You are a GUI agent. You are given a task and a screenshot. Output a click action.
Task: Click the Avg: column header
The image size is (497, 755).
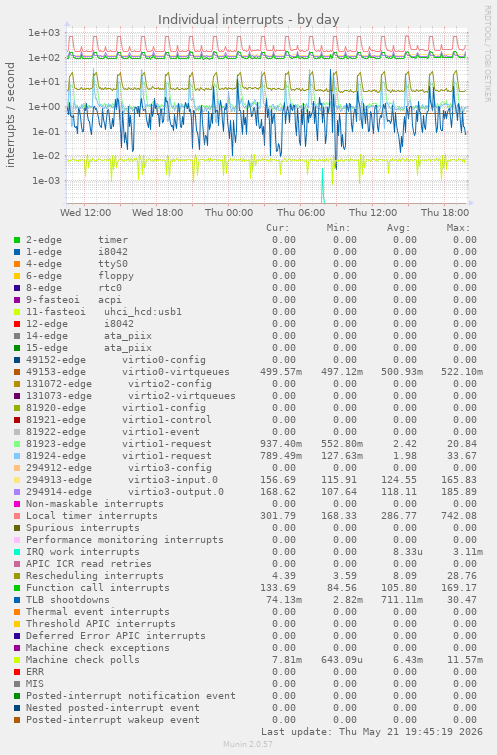click(398, 228)
